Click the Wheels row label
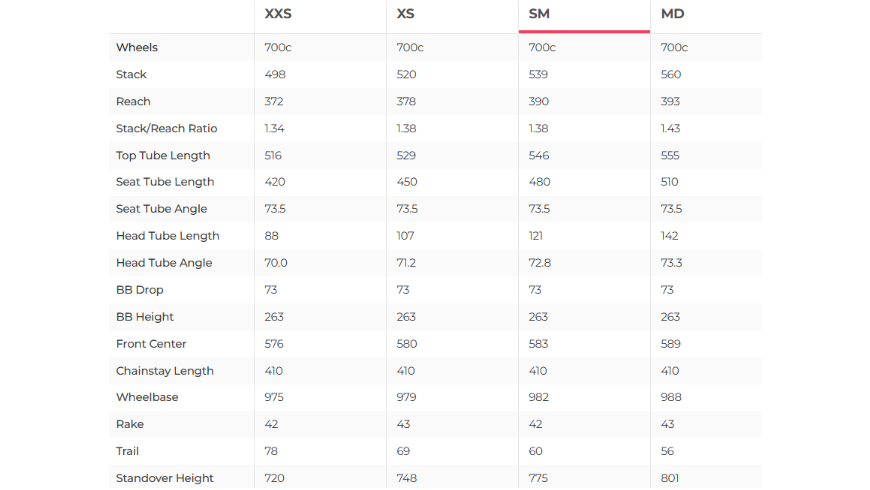 (137, 47)
